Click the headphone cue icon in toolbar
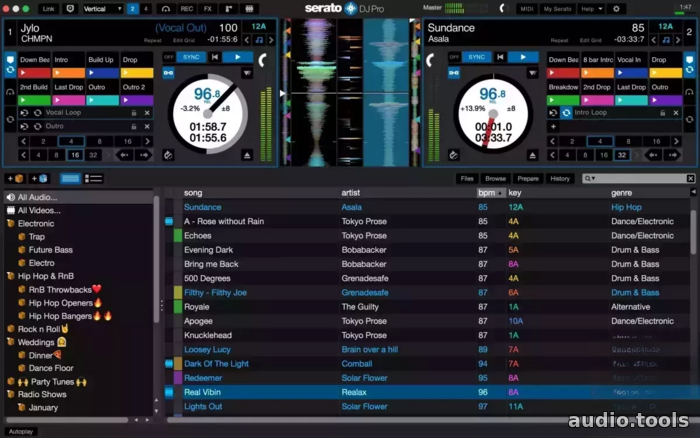 click(166, 9)
